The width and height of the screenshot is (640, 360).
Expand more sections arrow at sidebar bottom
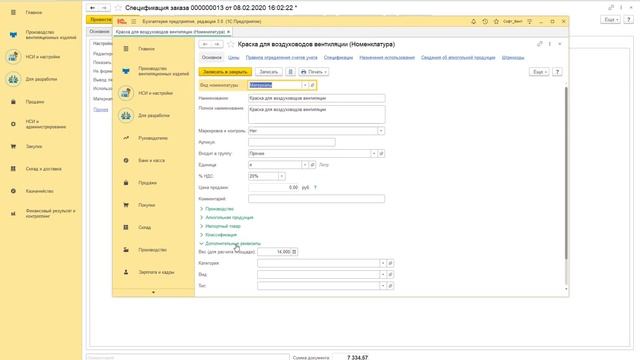coord(153,292)
